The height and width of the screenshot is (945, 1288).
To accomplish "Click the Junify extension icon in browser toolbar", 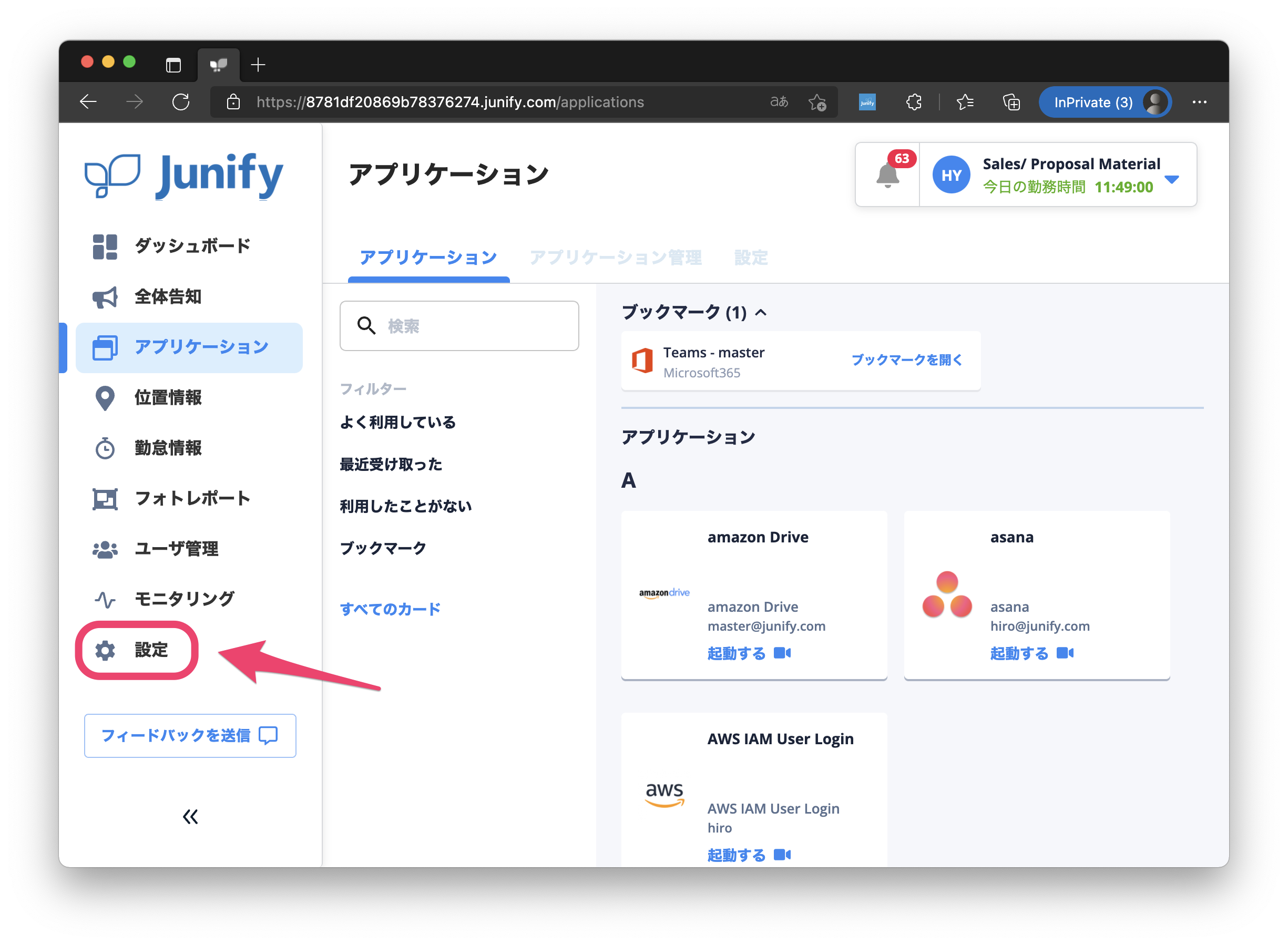I will [x=867, y=102].
